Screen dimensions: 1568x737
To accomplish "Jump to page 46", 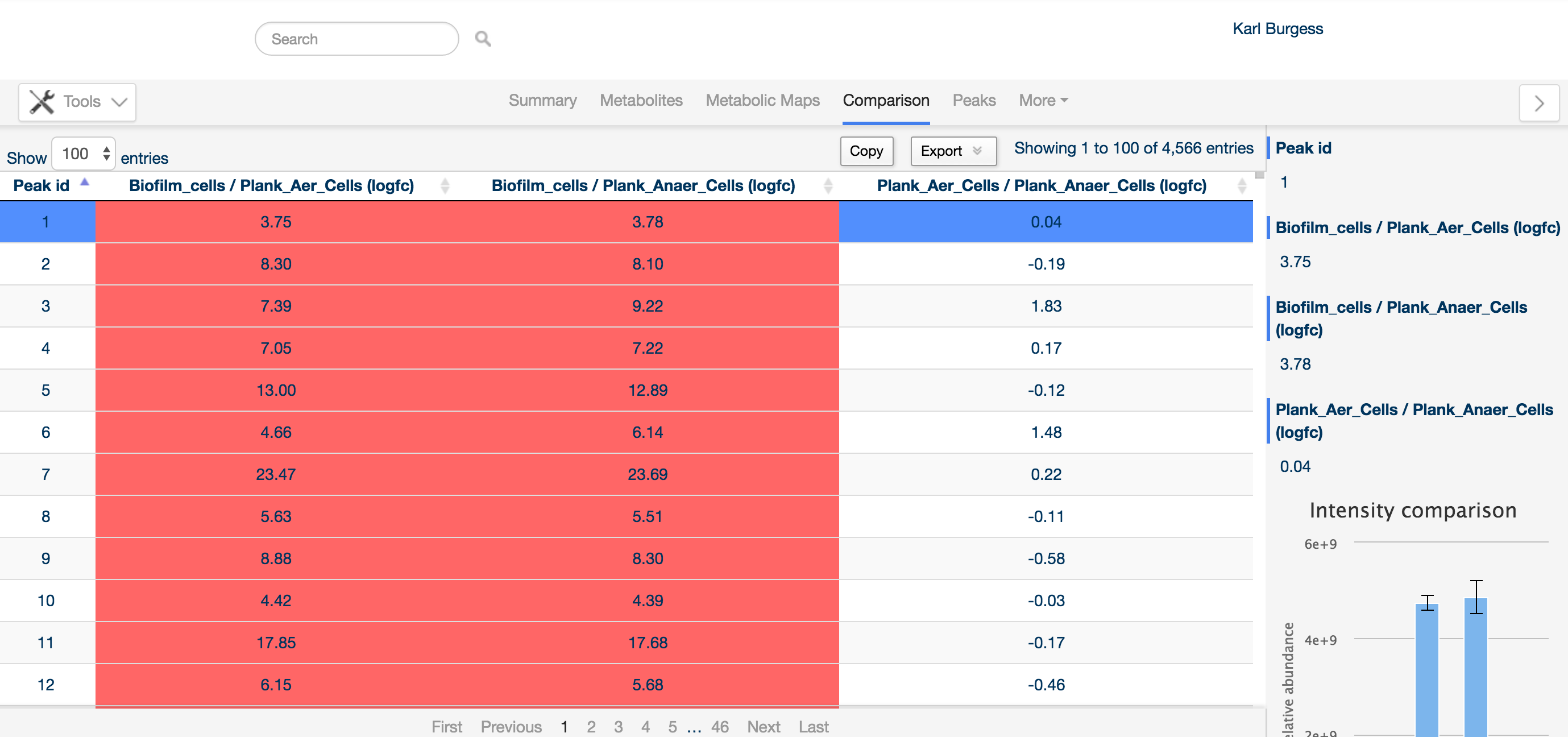I will [x=720, y=726].
